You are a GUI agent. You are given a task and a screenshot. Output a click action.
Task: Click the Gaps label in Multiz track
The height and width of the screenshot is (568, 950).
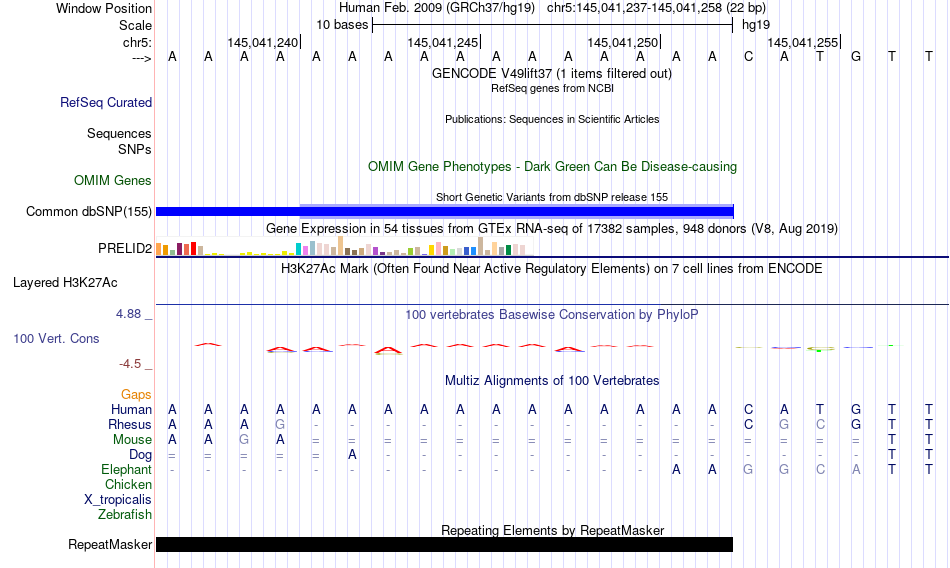click(x=136, y=395)
